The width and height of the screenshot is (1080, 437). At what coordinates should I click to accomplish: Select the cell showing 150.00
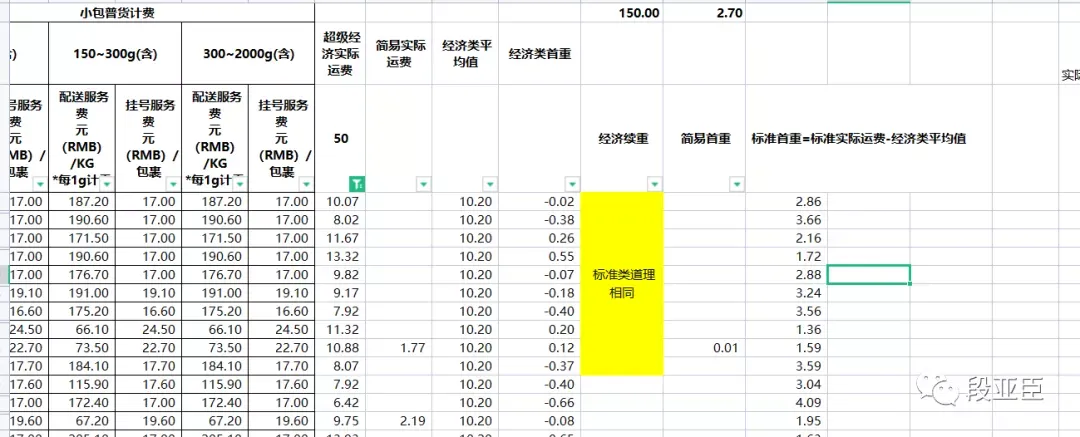tap(623, 12)
